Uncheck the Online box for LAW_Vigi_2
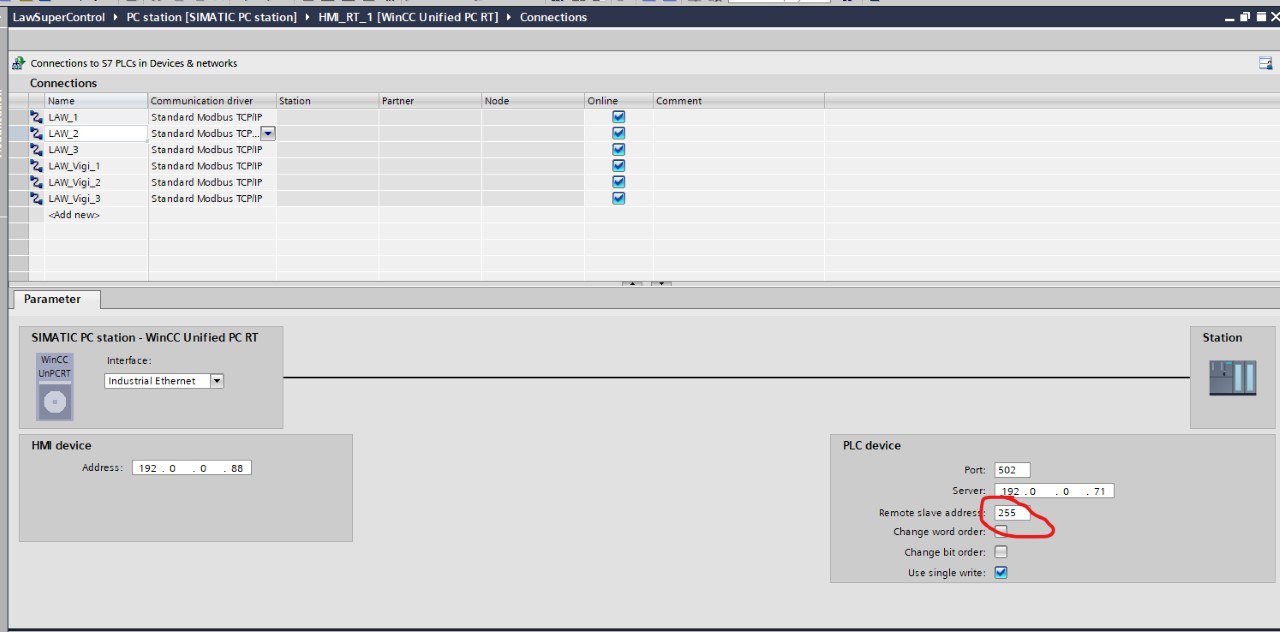This screenshot has width=1280, height=632. (618, 181)
